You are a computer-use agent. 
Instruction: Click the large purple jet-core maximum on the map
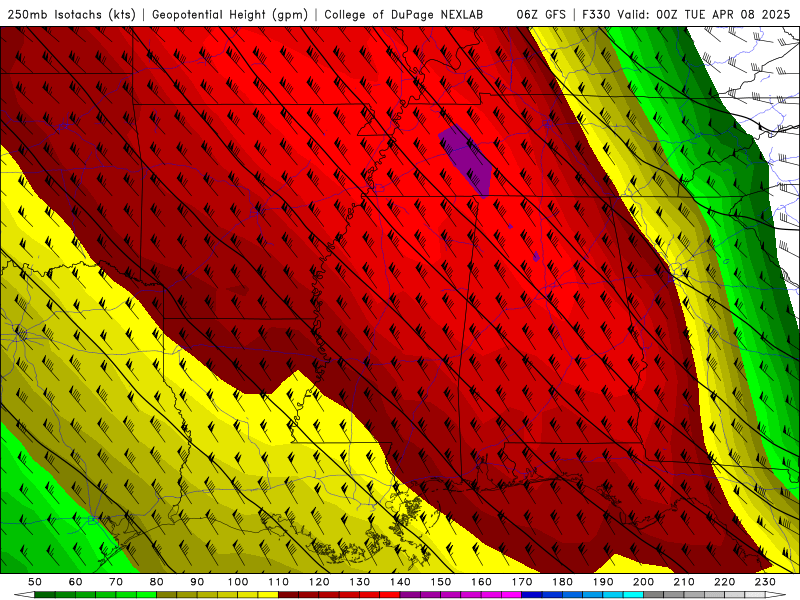(x=467, y=160)
